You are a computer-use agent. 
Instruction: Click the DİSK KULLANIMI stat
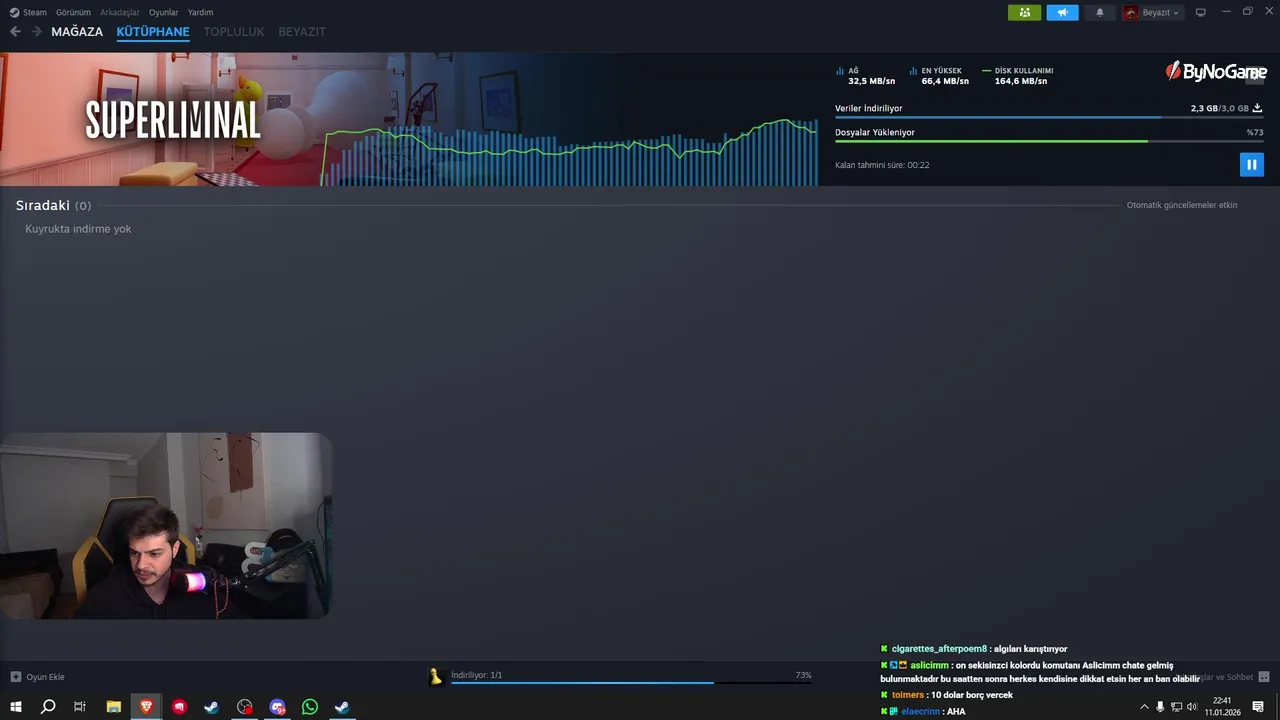[1018, 76]
